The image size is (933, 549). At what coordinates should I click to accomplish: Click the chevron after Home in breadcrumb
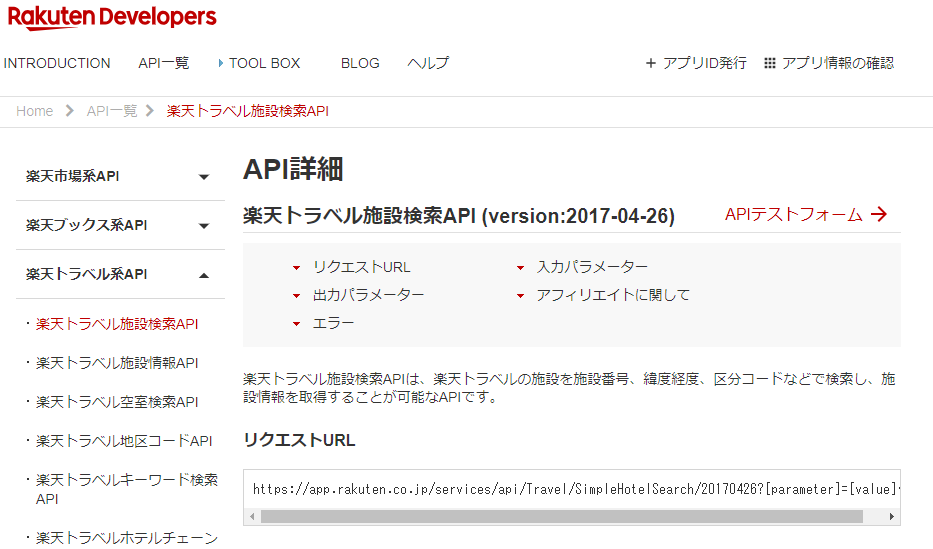coord(70,111)
